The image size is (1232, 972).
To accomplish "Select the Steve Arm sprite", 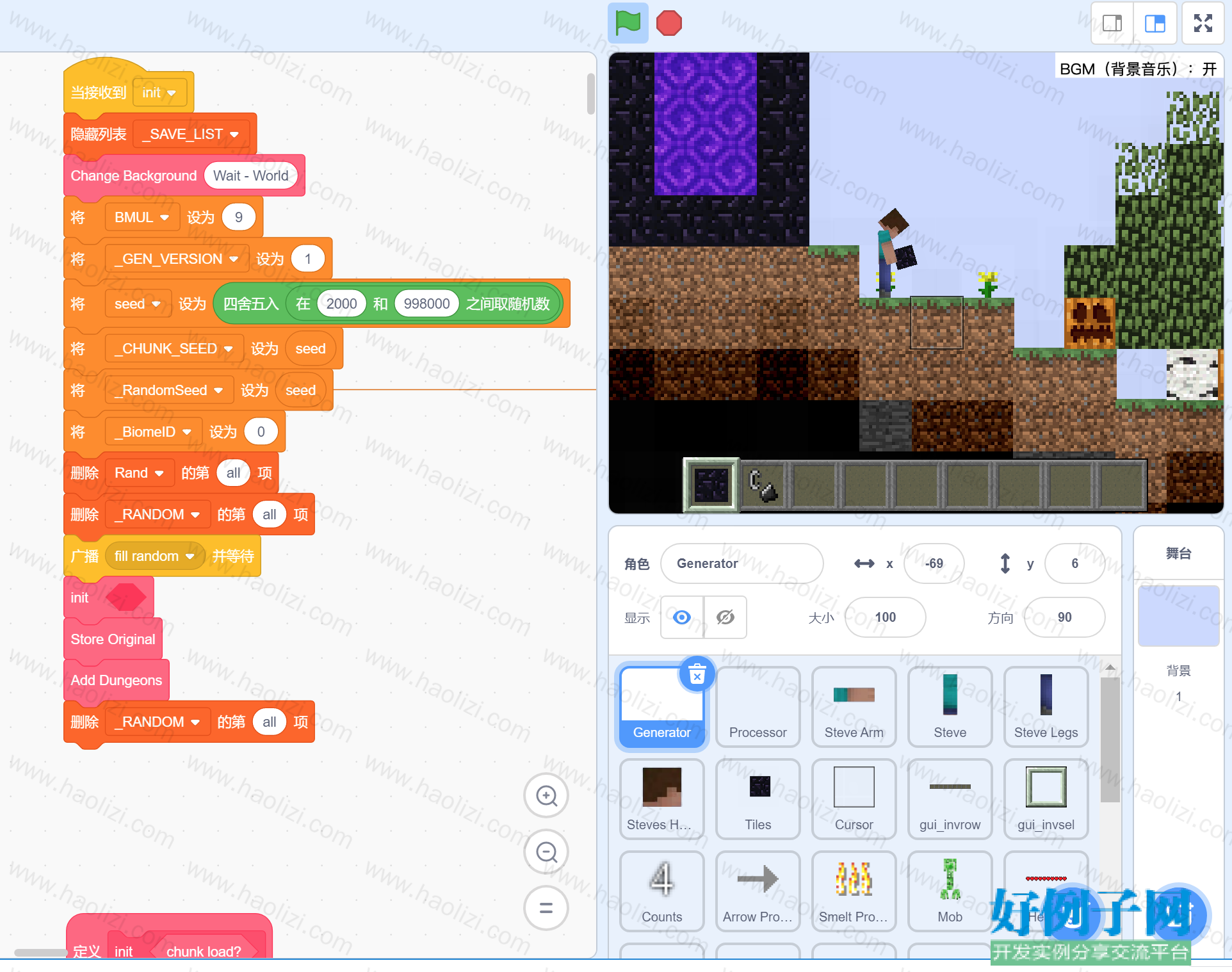I will (x=854, y=706).
